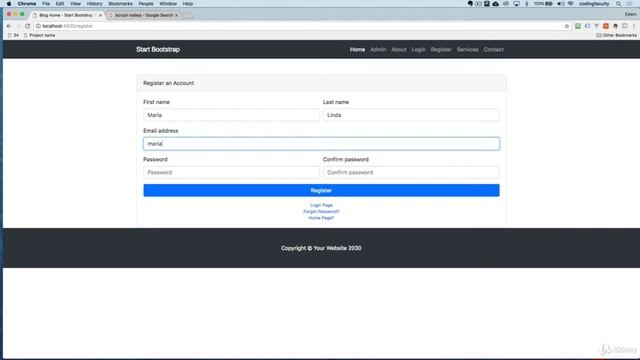Open Admin in the navbar

(x=378, y=49)
